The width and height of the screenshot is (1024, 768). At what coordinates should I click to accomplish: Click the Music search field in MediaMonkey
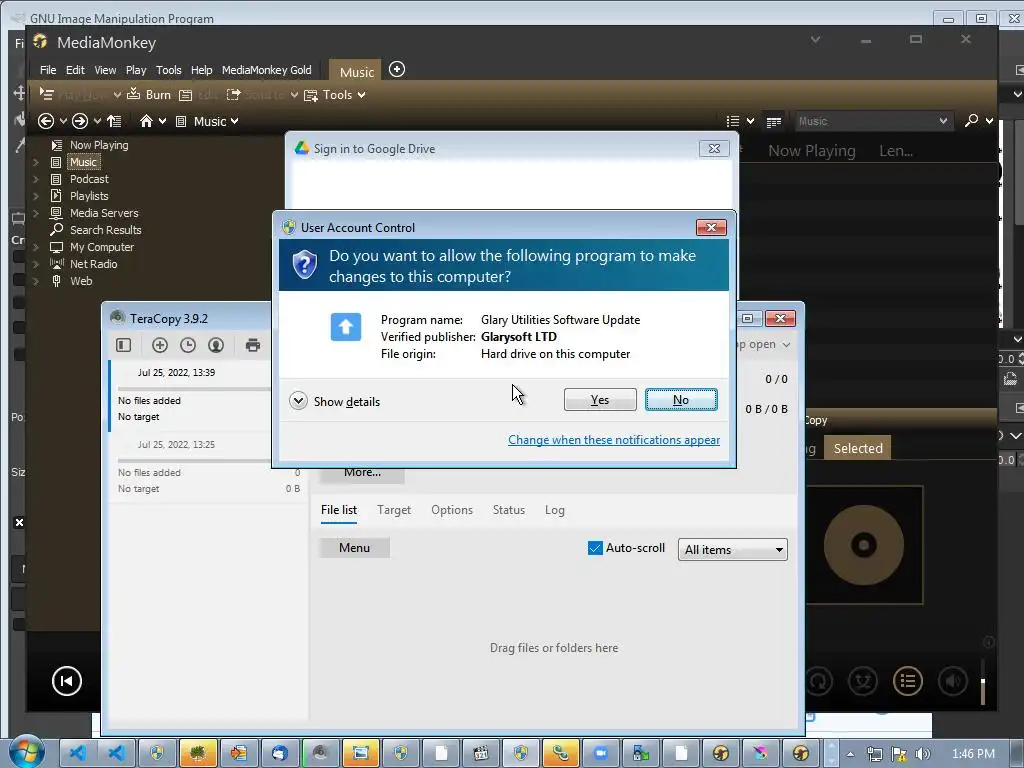coord(872,121)
